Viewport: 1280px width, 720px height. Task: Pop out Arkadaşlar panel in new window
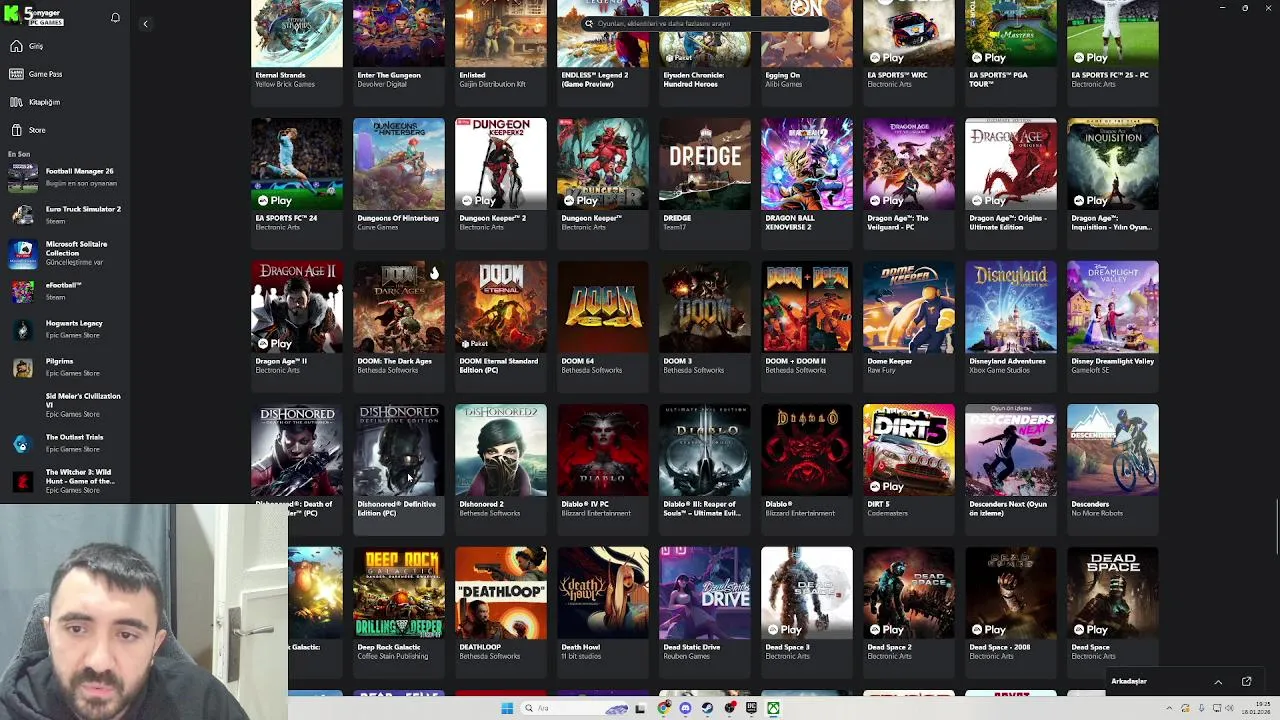[x=1246, y=682]
